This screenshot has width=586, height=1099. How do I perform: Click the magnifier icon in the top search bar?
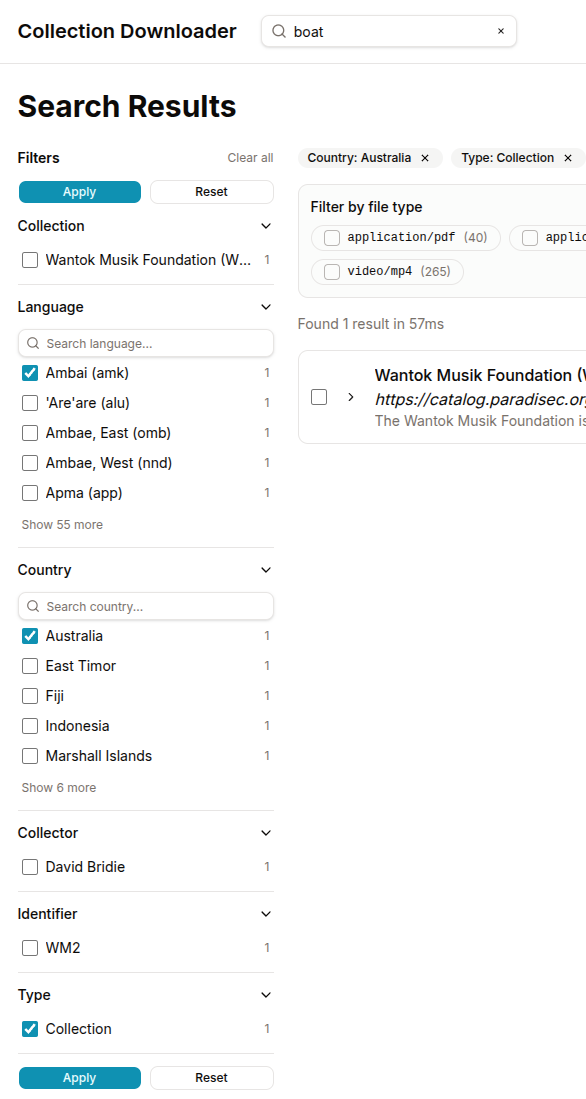tap(279, 32)
